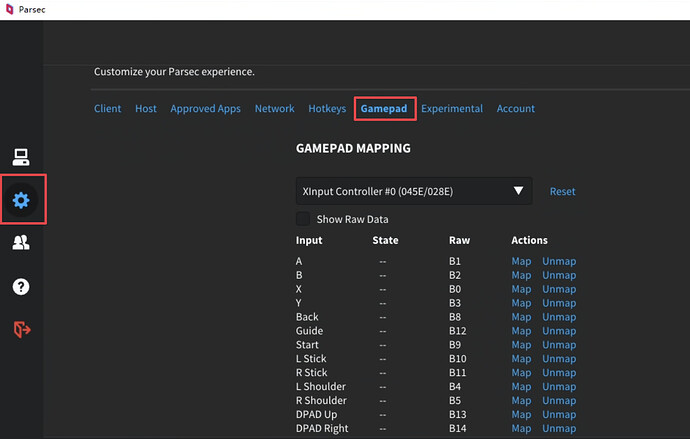The image size is (690, 439).
Task: Switch to the Host tab
Action: pos(146,109)
